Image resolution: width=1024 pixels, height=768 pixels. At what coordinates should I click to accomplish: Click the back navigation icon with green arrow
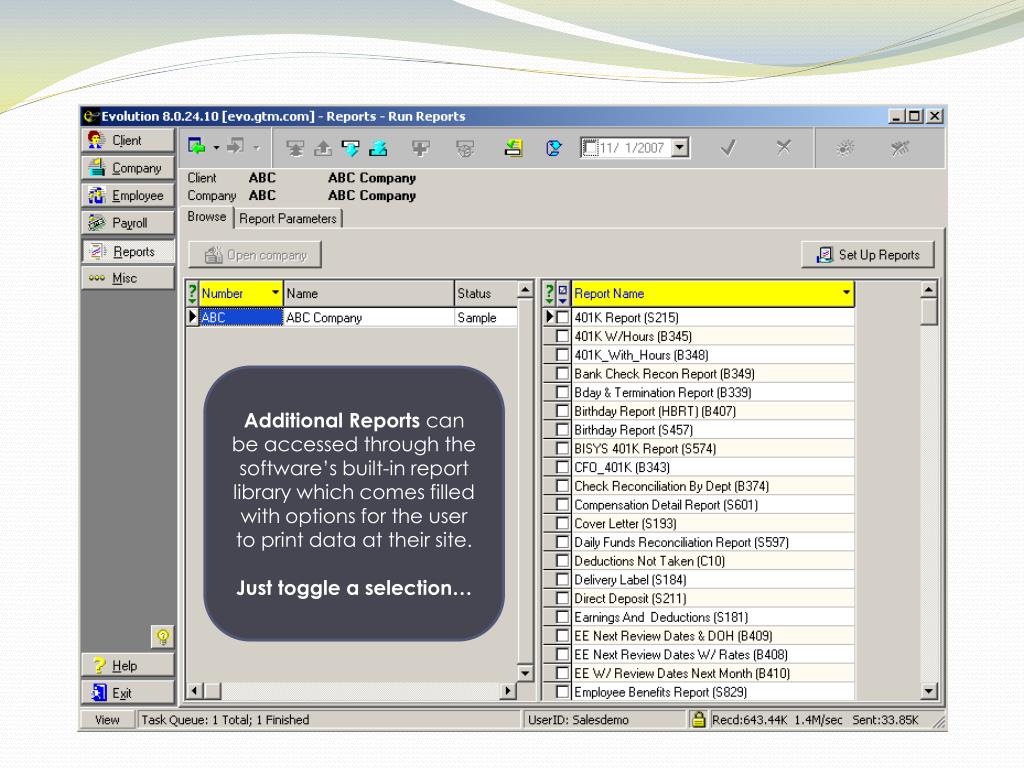coord(196,146)
